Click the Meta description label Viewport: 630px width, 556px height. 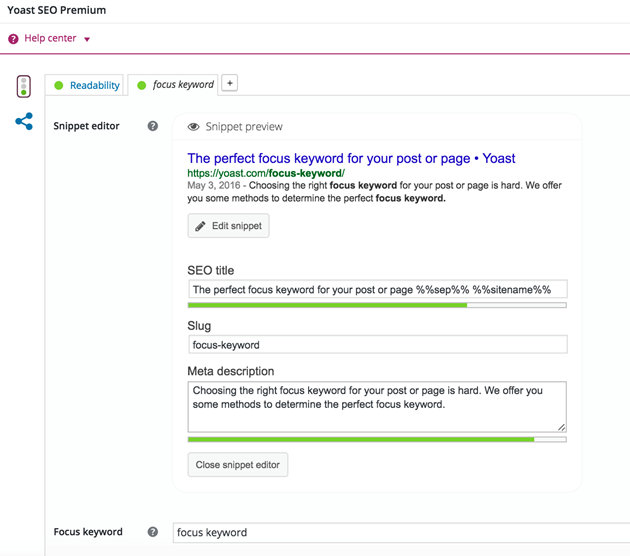pos(231,371)
